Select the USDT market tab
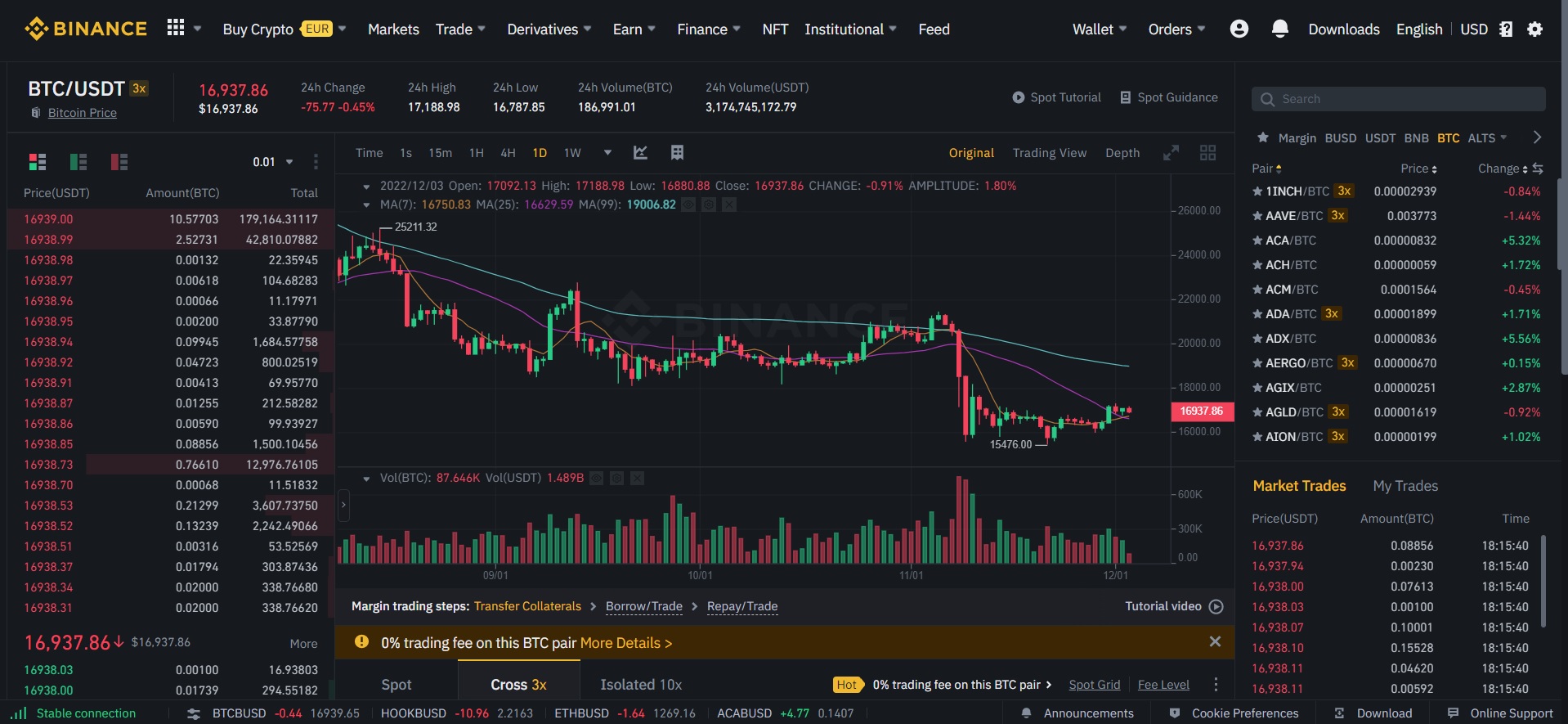Viewport: 1568px width, 724px height. (x=1380, y=138)
